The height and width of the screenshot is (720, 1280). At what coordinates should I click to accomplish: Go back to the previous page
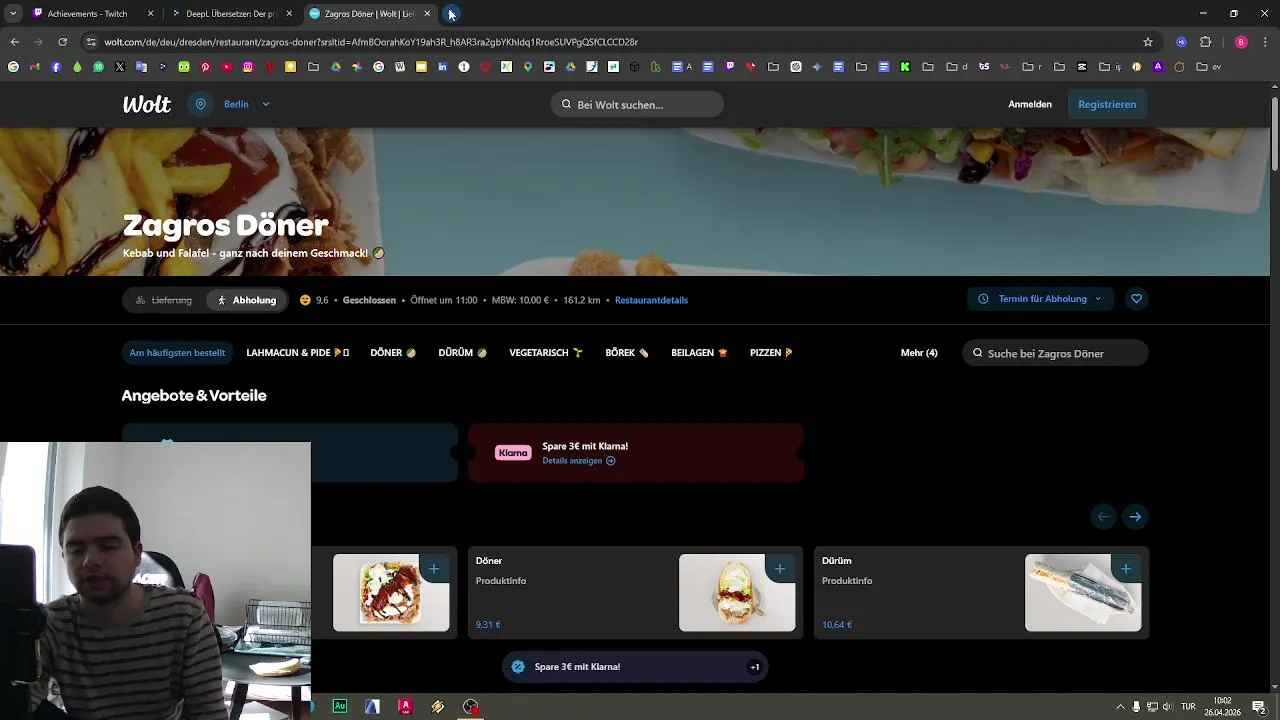(x=14, y=42)
